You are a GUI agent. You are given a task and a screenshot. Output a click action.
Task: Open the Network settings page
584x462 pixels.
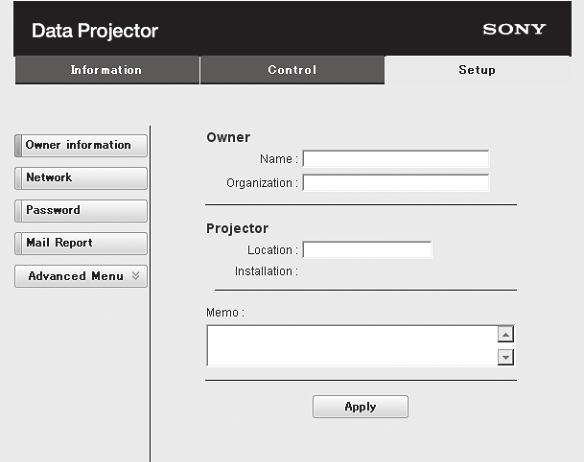tap(81, 178)
